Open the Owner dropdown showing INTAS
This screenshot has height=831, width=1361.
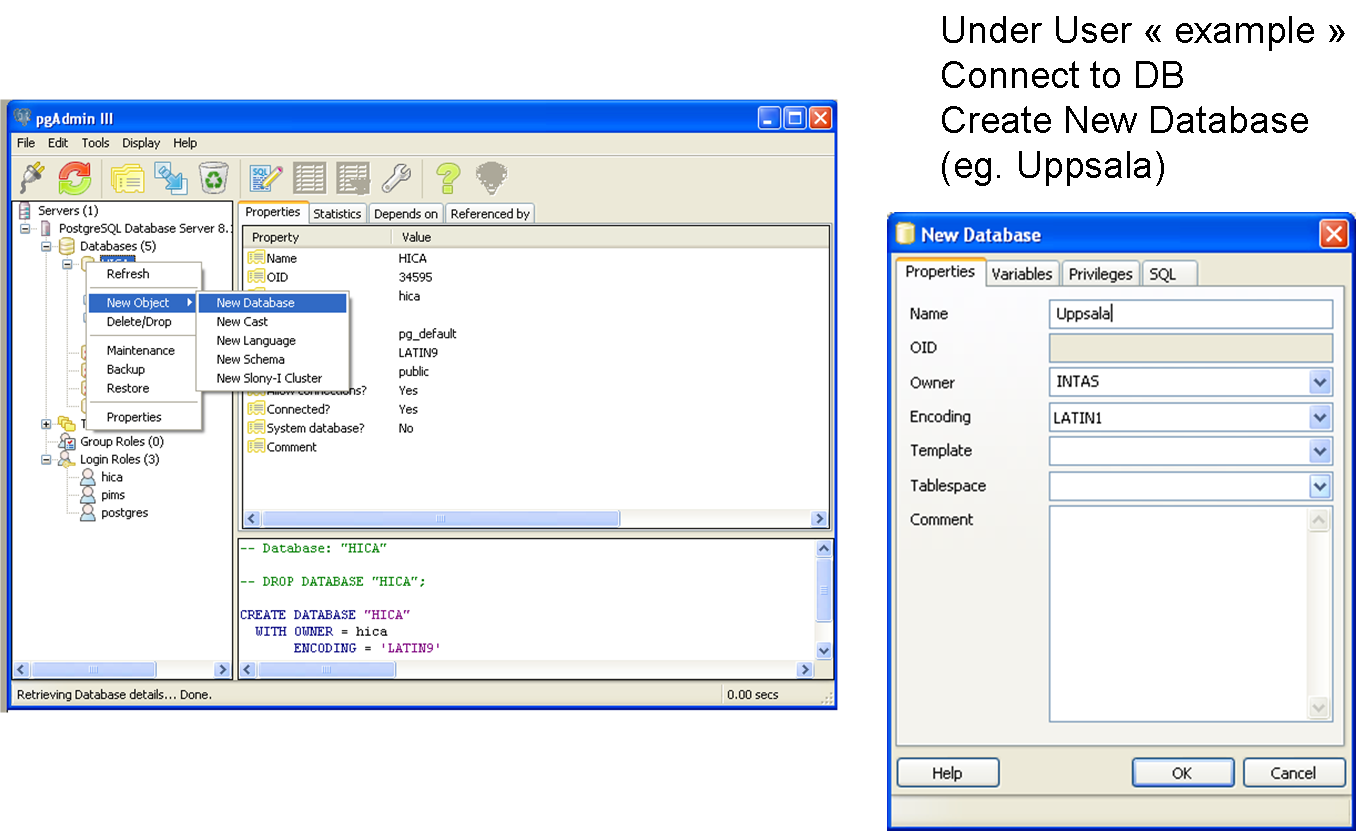click(1320, 382)
